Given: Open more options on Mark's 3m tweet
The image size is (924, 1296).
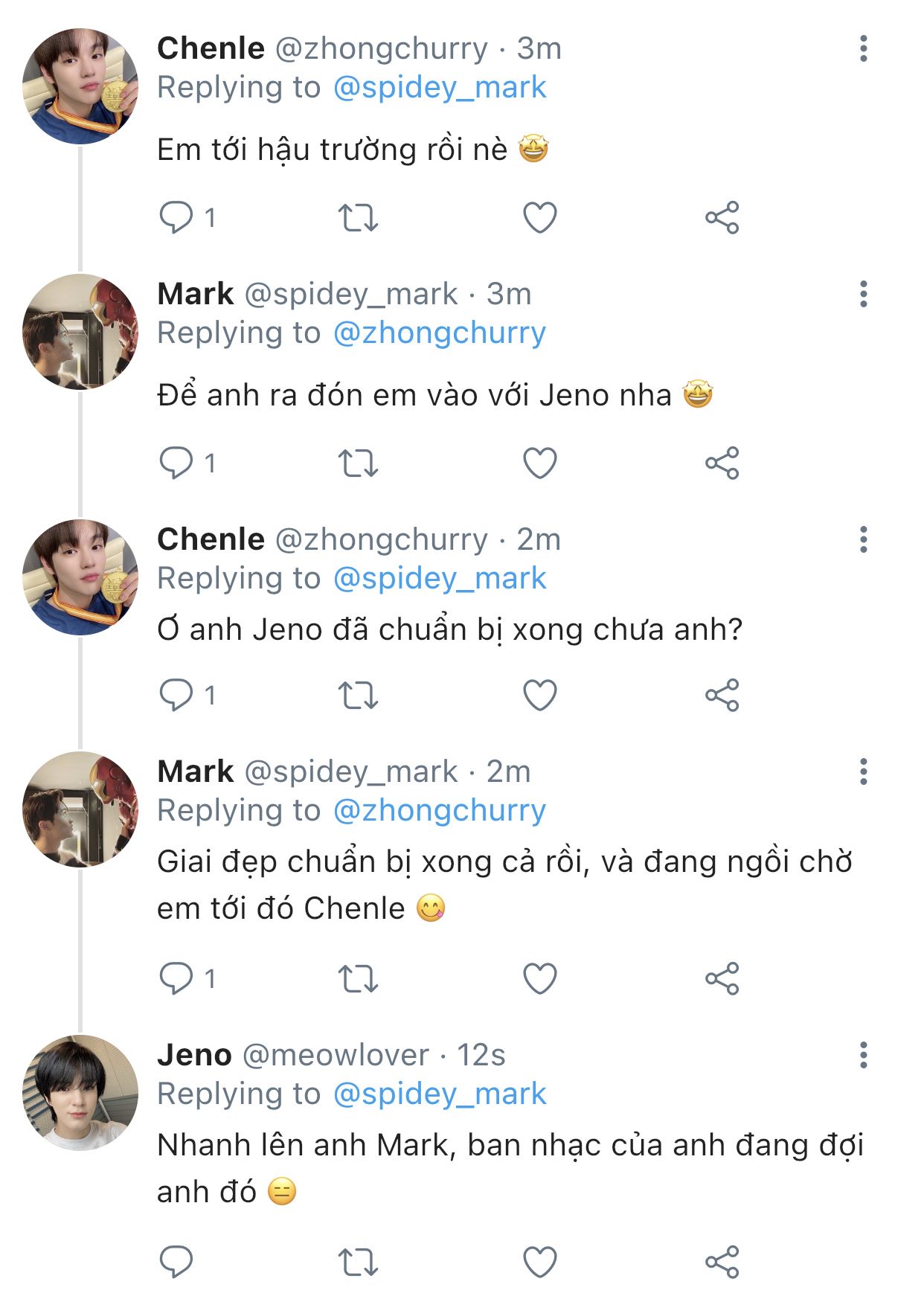Looking at the screenshot, I should (863, 294).
